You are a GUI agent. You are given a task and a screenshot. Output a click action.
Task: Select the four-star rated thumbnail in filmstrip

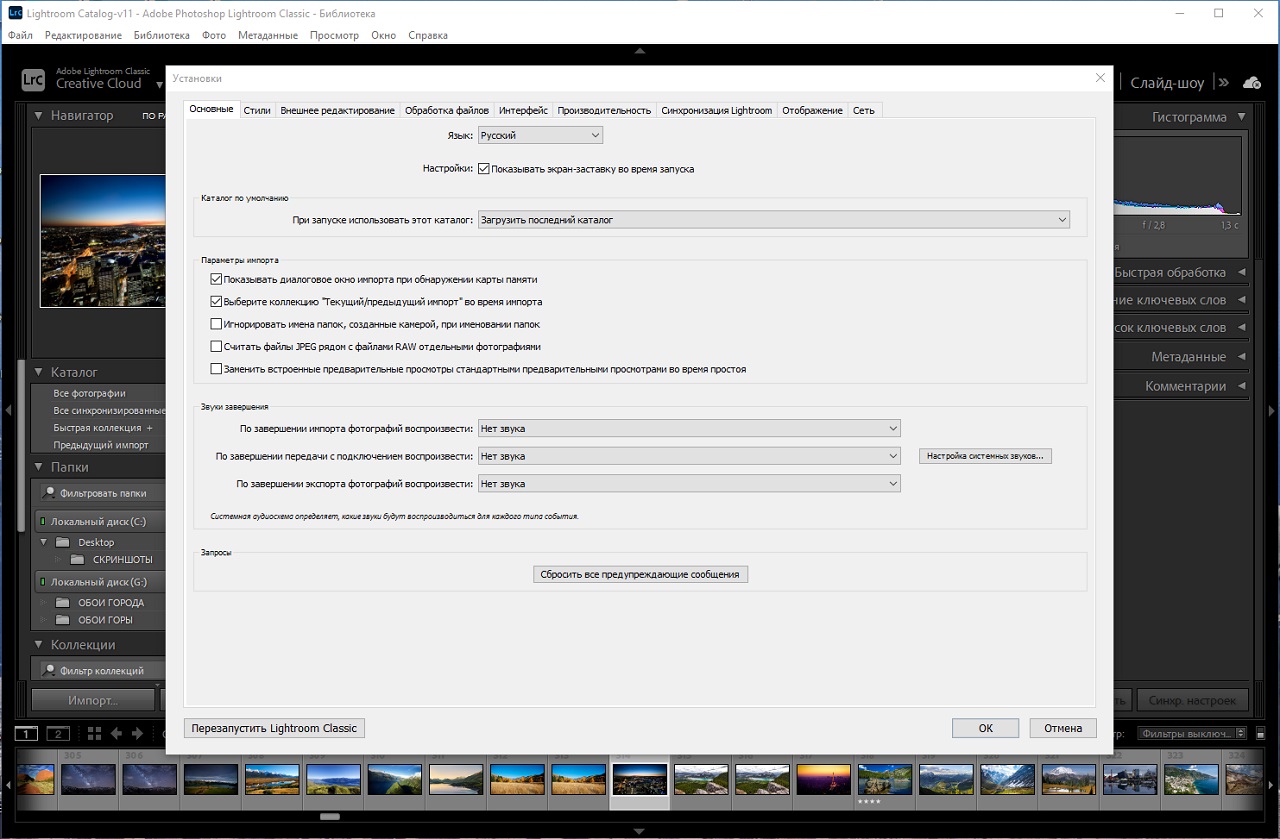884,779
